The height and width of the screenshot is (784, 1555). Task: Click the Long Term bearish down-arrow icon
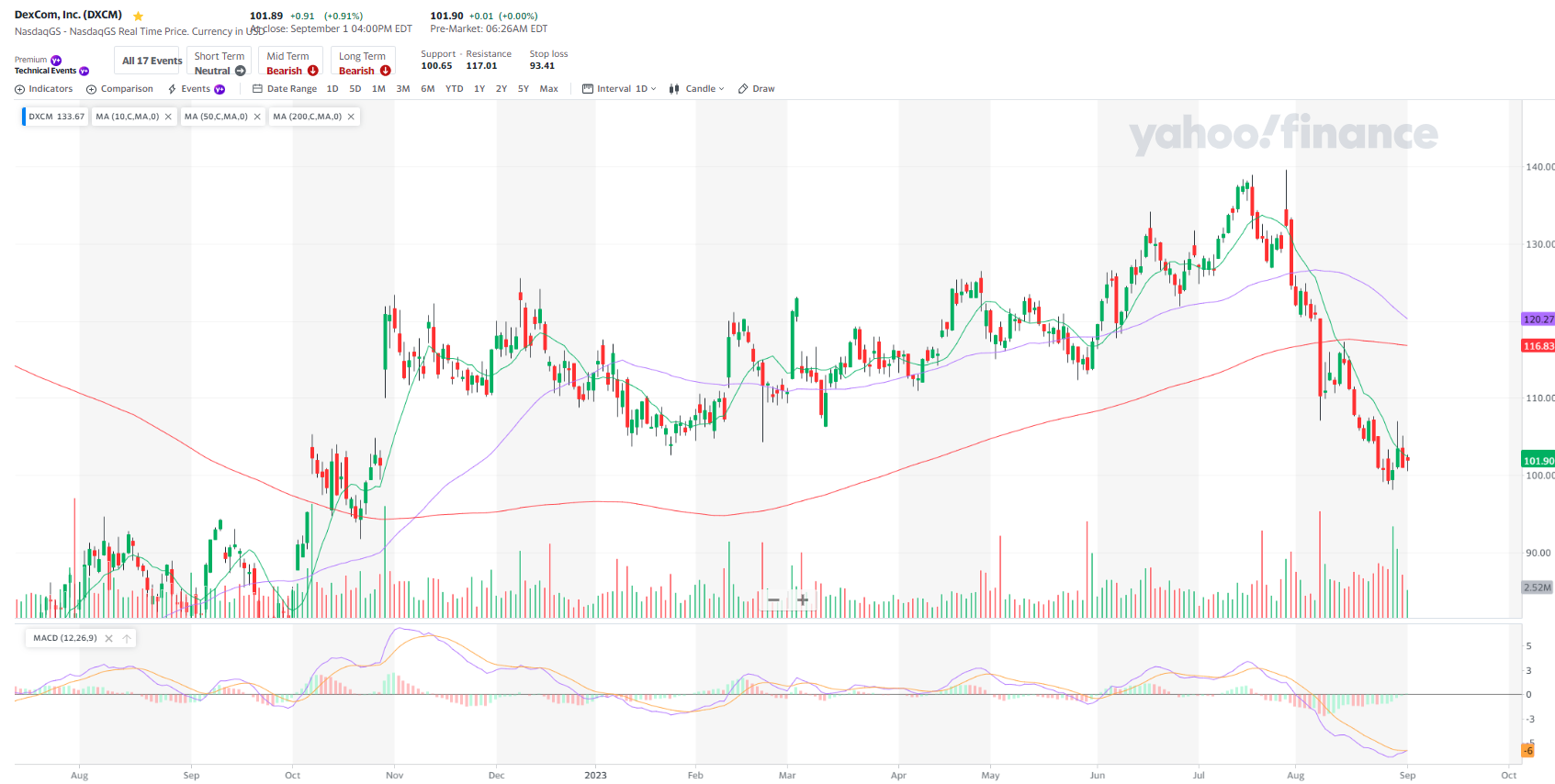[x=386, y=71]
